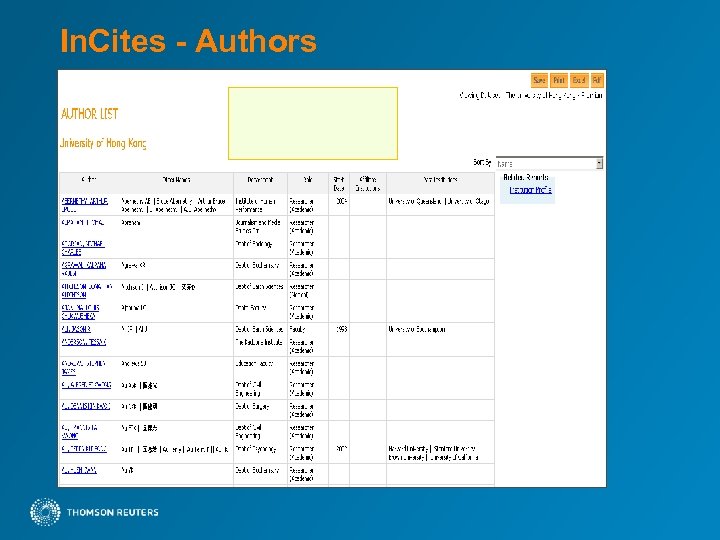The width and height of the screenshot is (720, 540).
Task: Export the author list with the Excel button
Action: click(x=579, y=80)
